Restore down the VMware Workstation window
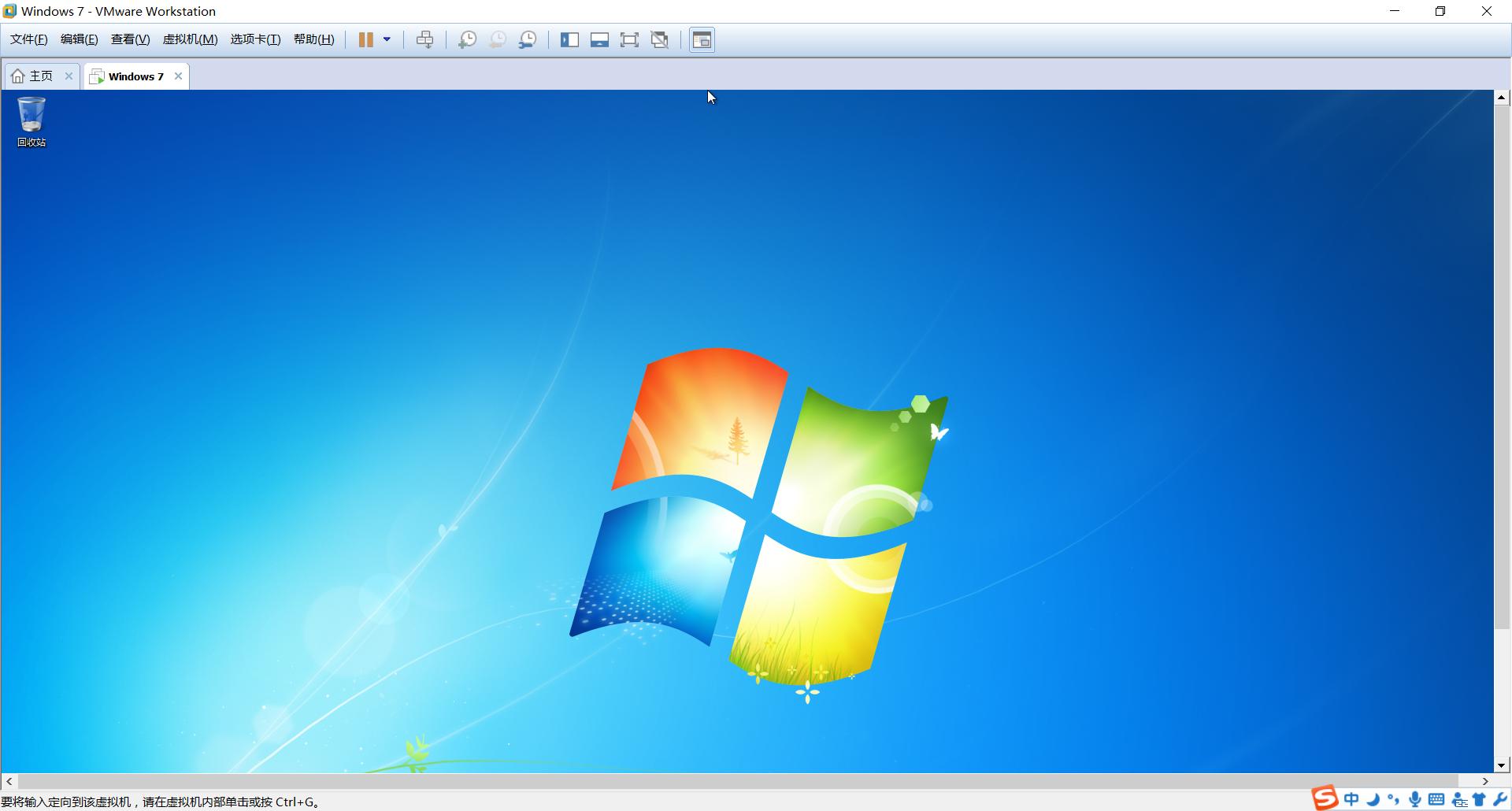Image resolution: width=1512 pixels, height=811 pixels. pyautogui.click(x=1440, y=11)
